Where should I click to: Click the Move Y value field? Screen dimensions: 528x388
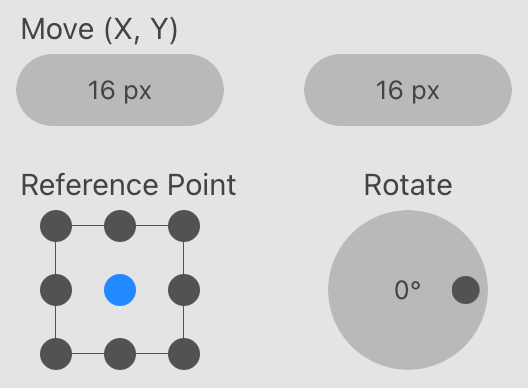408,90
